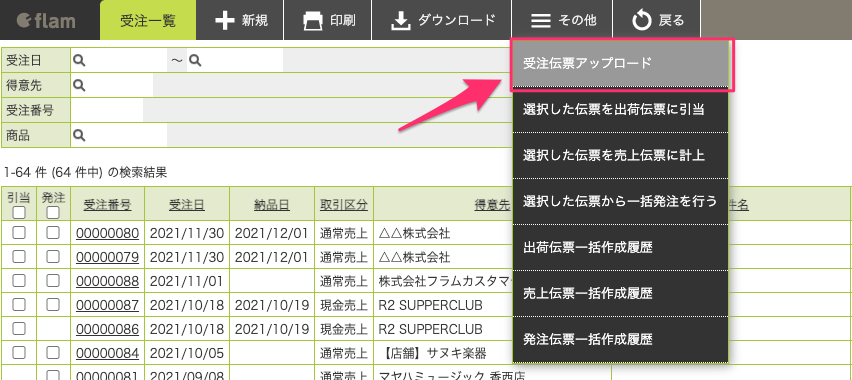Open order 00000088 link
The width and height of the screenshot is (852, 380).
tap(107, 281)
